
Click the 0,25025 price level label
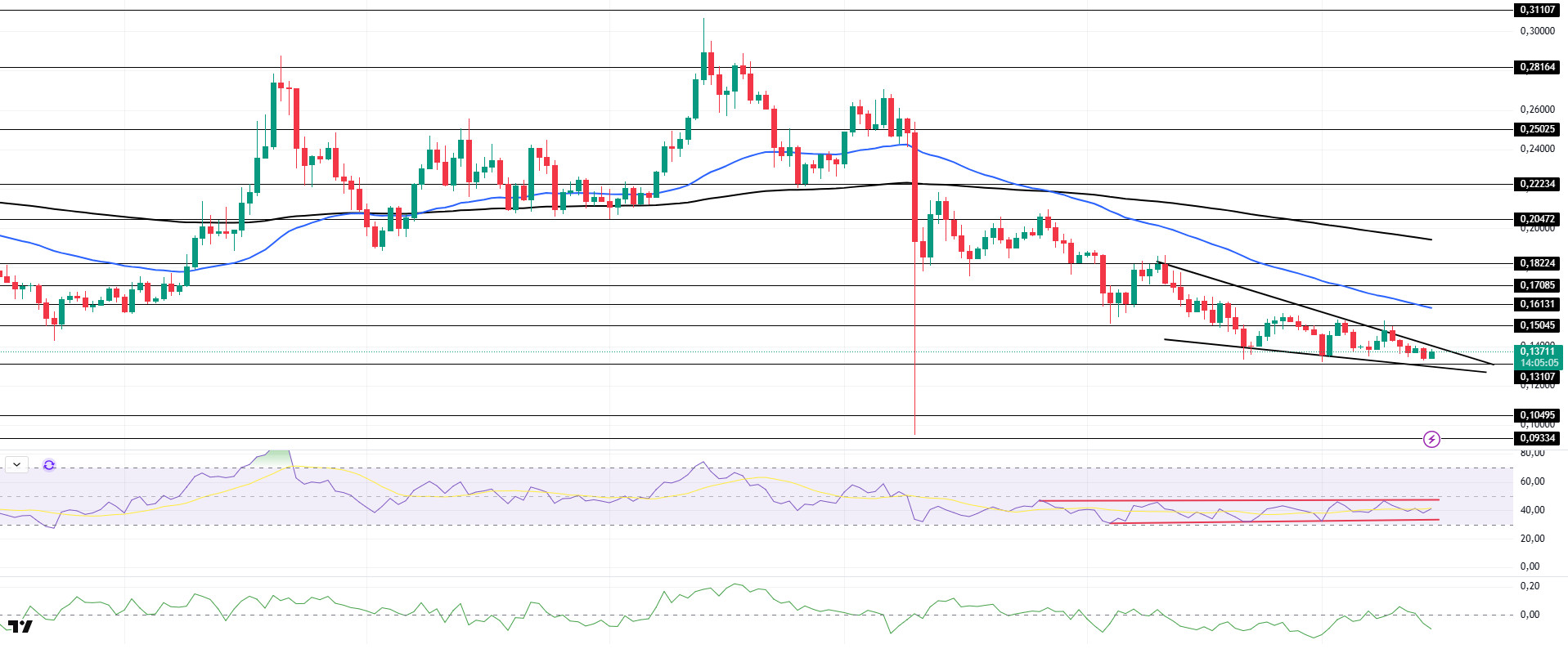1537,129
